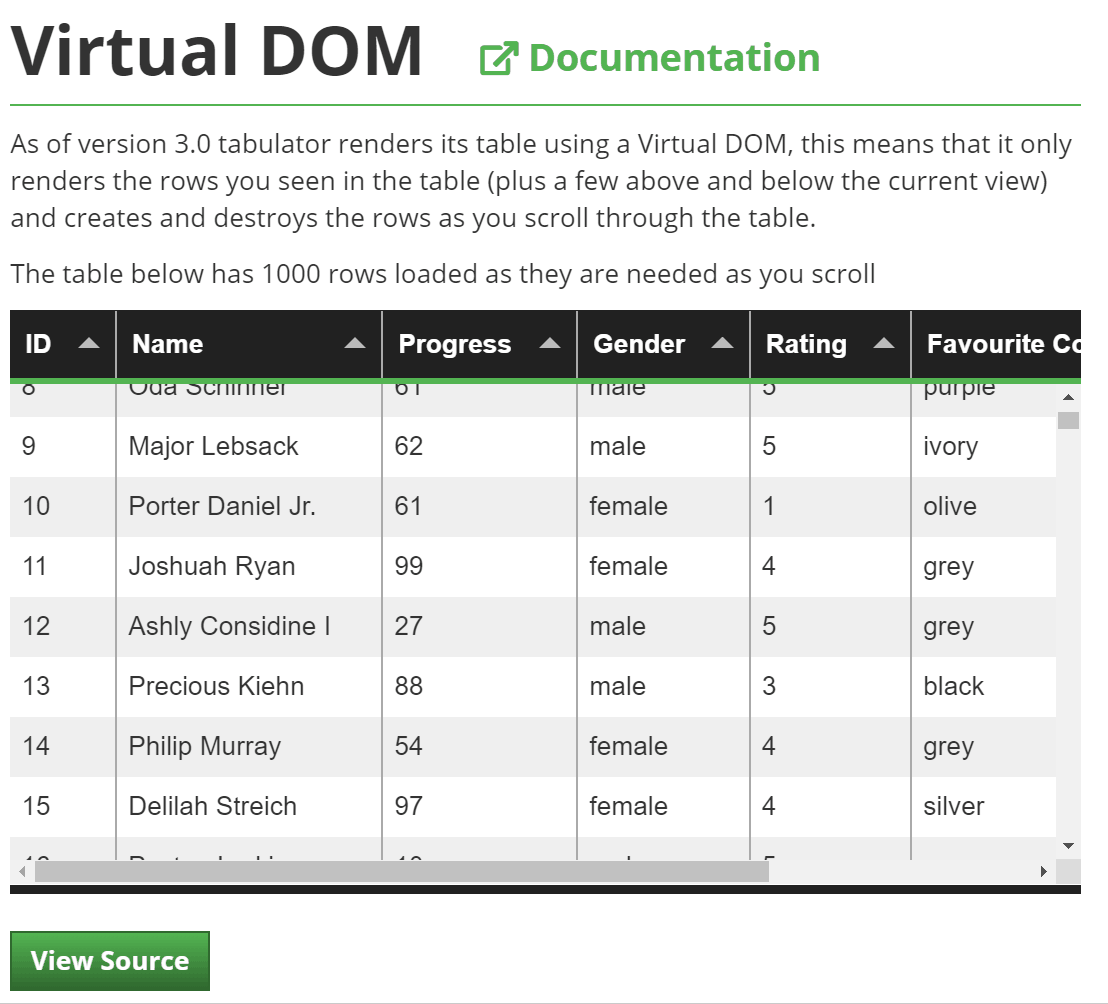Click Major Lebsack's gender cell
Screen dimensions: 1108x1004
(664, 447)
